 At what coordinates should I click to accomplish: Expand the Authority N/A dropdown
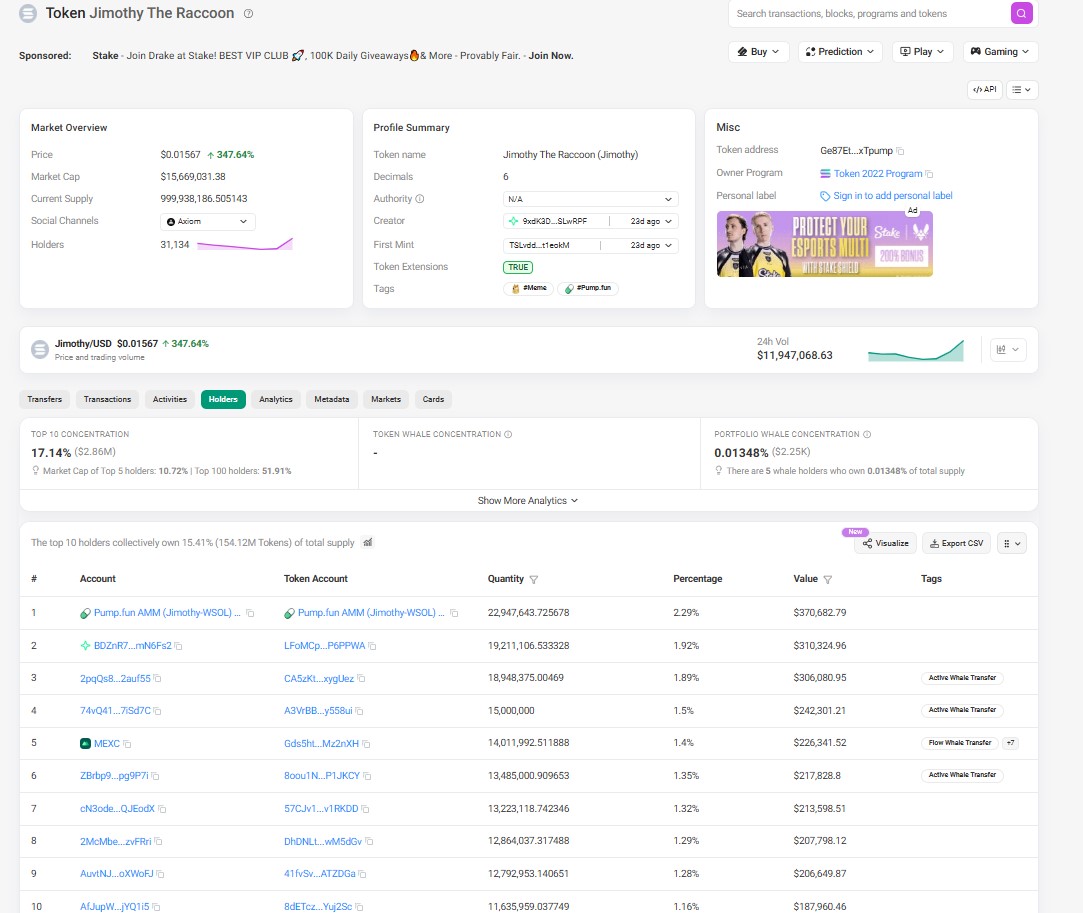[591, 199]
